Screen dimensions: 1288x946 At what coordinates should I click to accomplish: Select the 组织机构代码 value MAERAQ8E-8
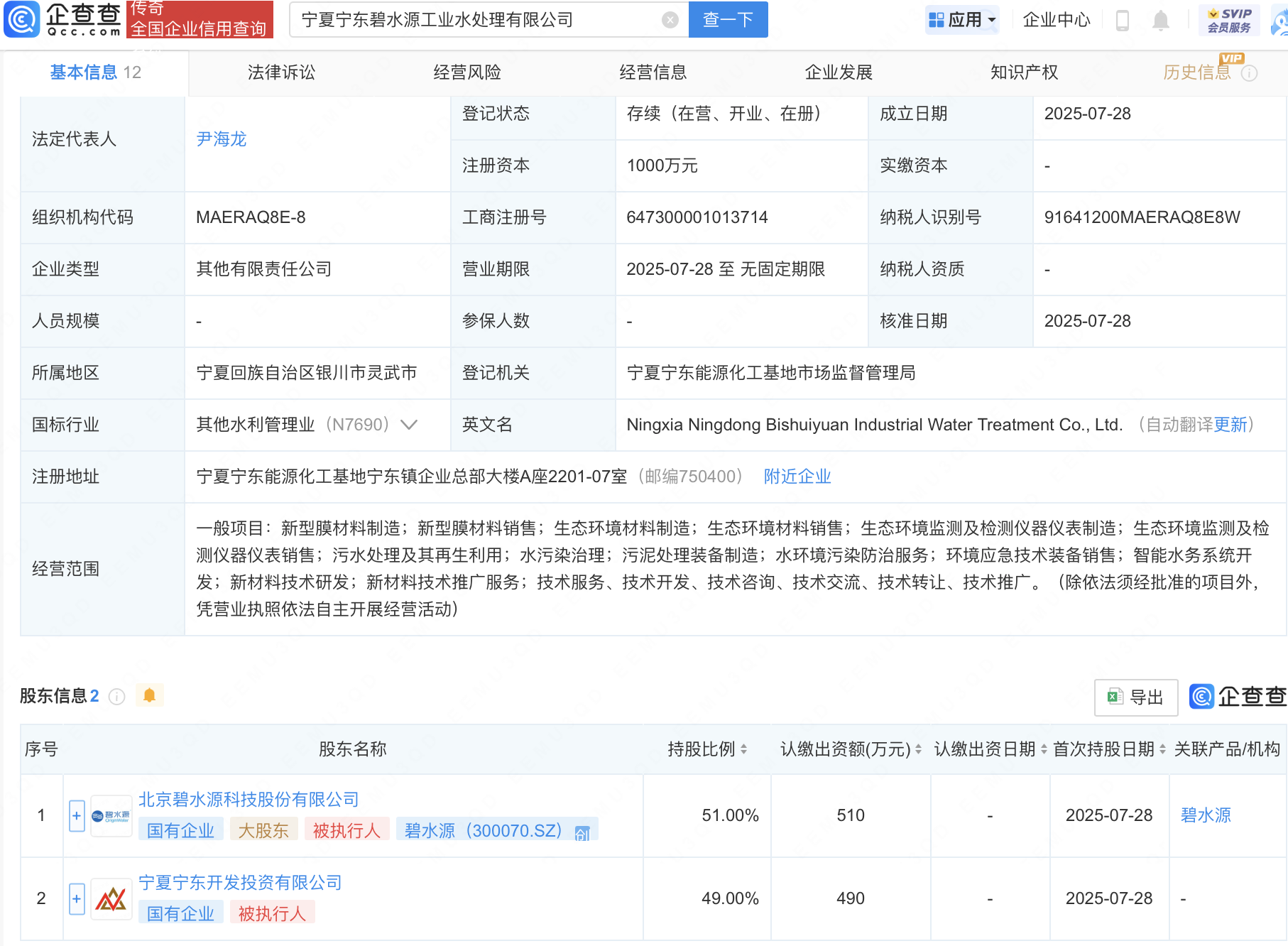click(251, 217)
